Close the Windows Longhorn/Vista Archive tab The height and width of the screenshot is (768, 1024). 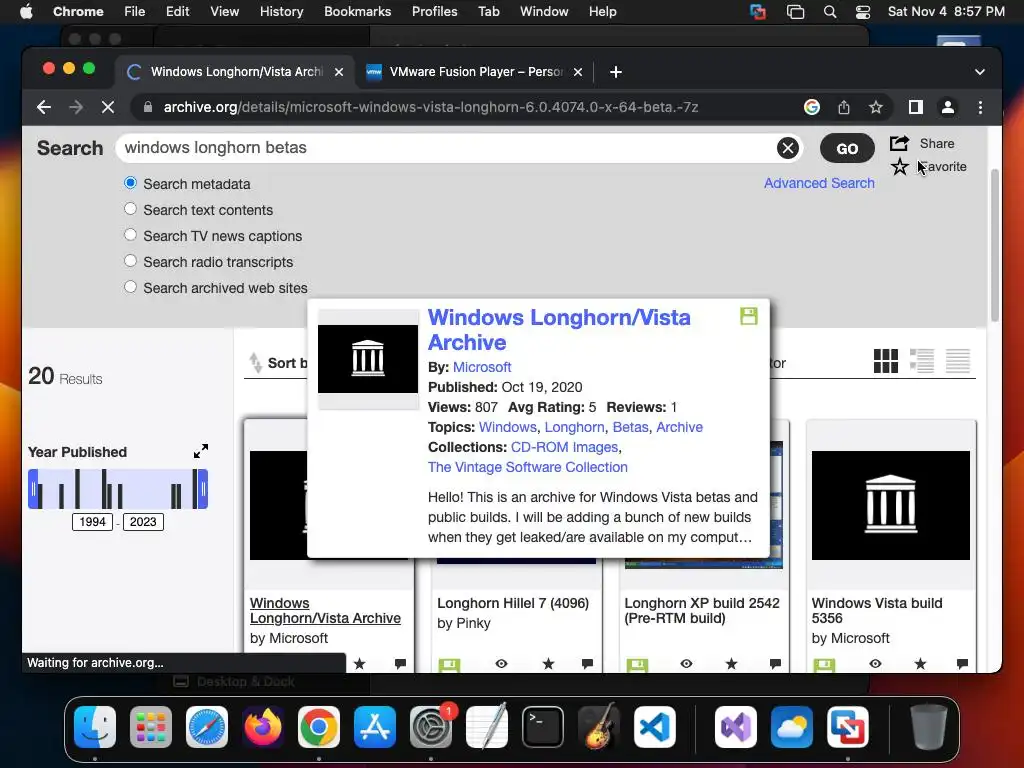click(339, 72)
